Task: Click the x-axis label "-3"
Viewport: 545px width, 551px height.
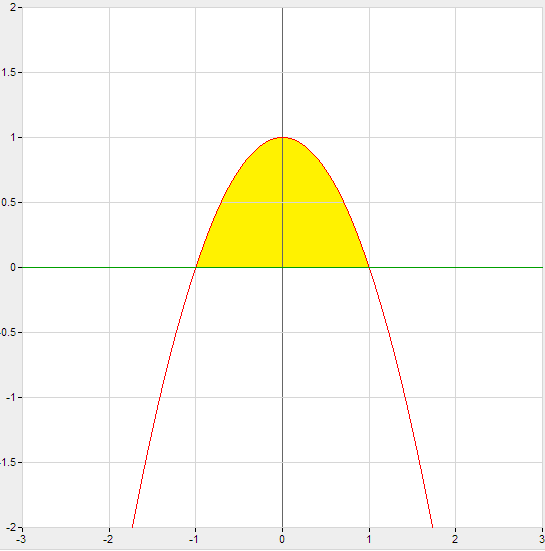Action: click(21, 539)
